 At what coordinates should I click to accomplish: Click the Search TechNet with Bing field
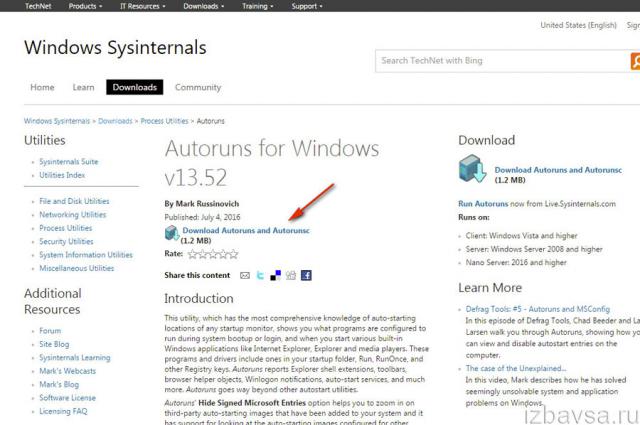tap(502, 61)
